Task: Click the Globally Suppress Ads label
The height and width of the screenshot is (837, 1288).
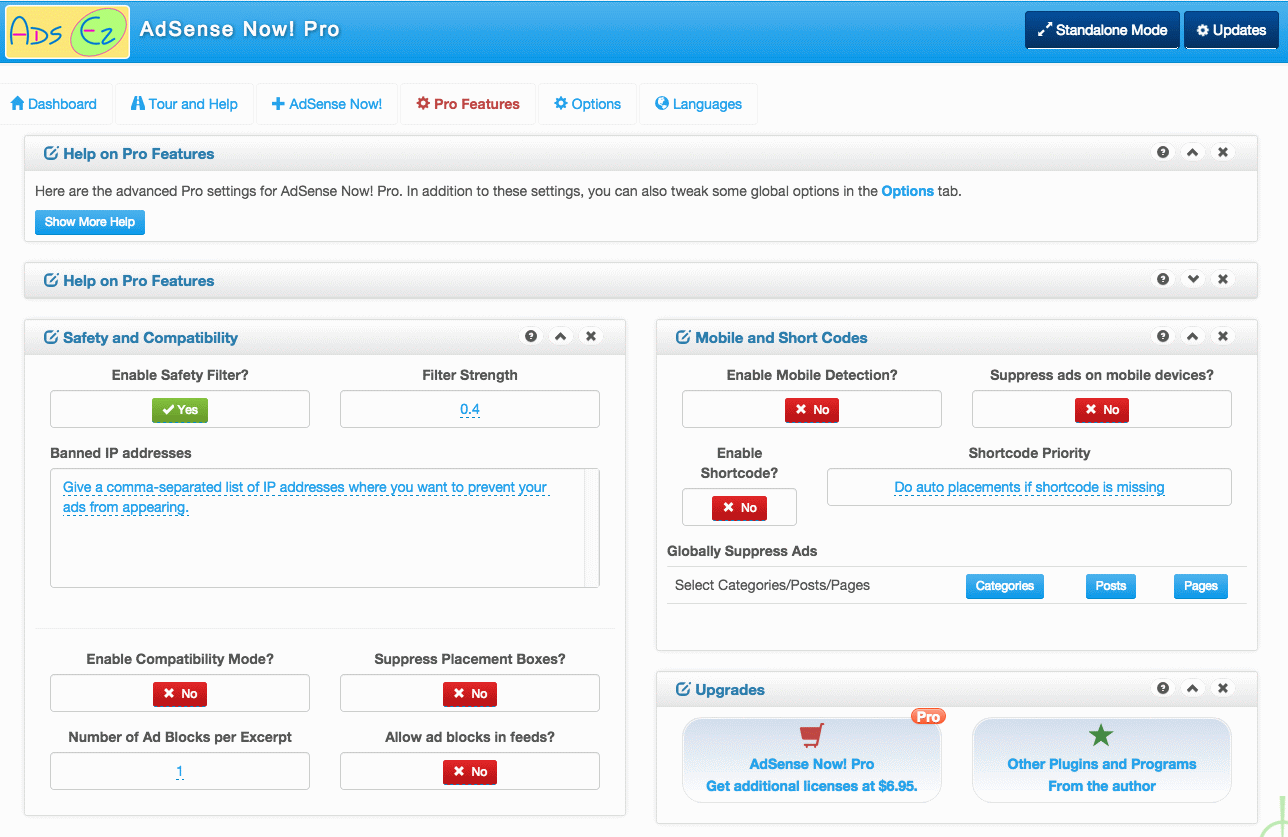Action: click(742, 551)
